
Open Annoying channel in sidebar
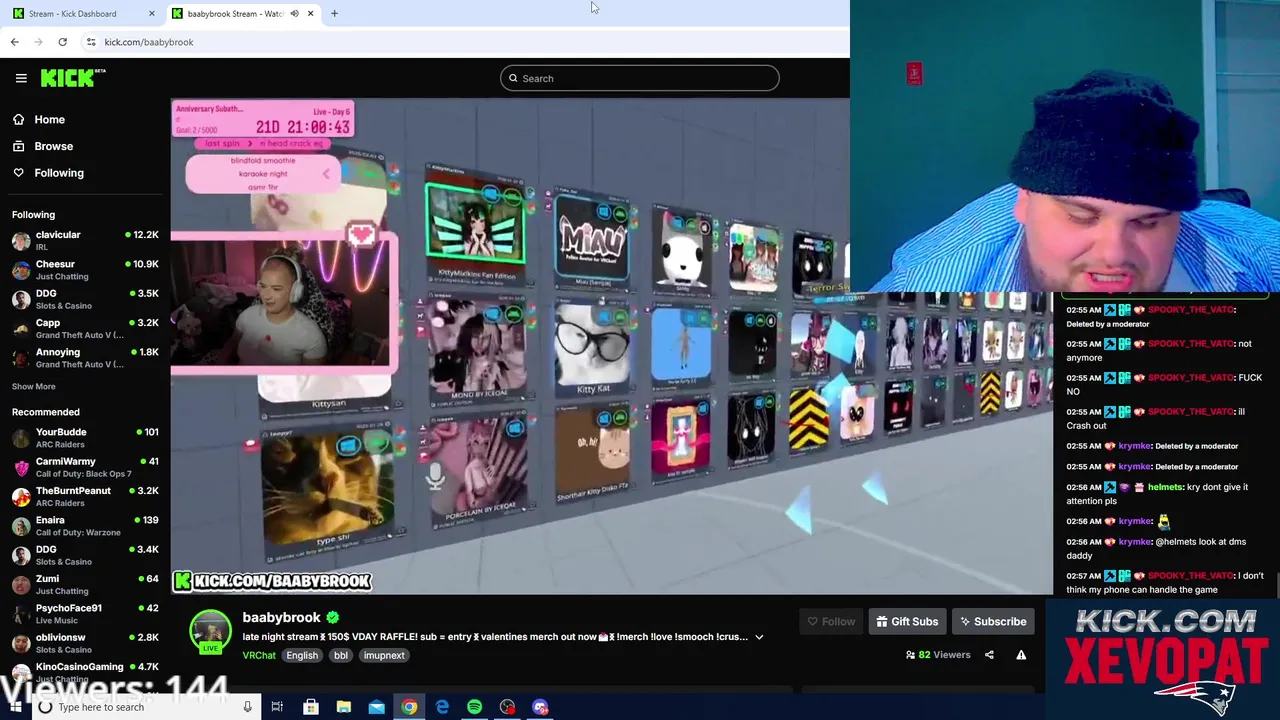(85, 358)
